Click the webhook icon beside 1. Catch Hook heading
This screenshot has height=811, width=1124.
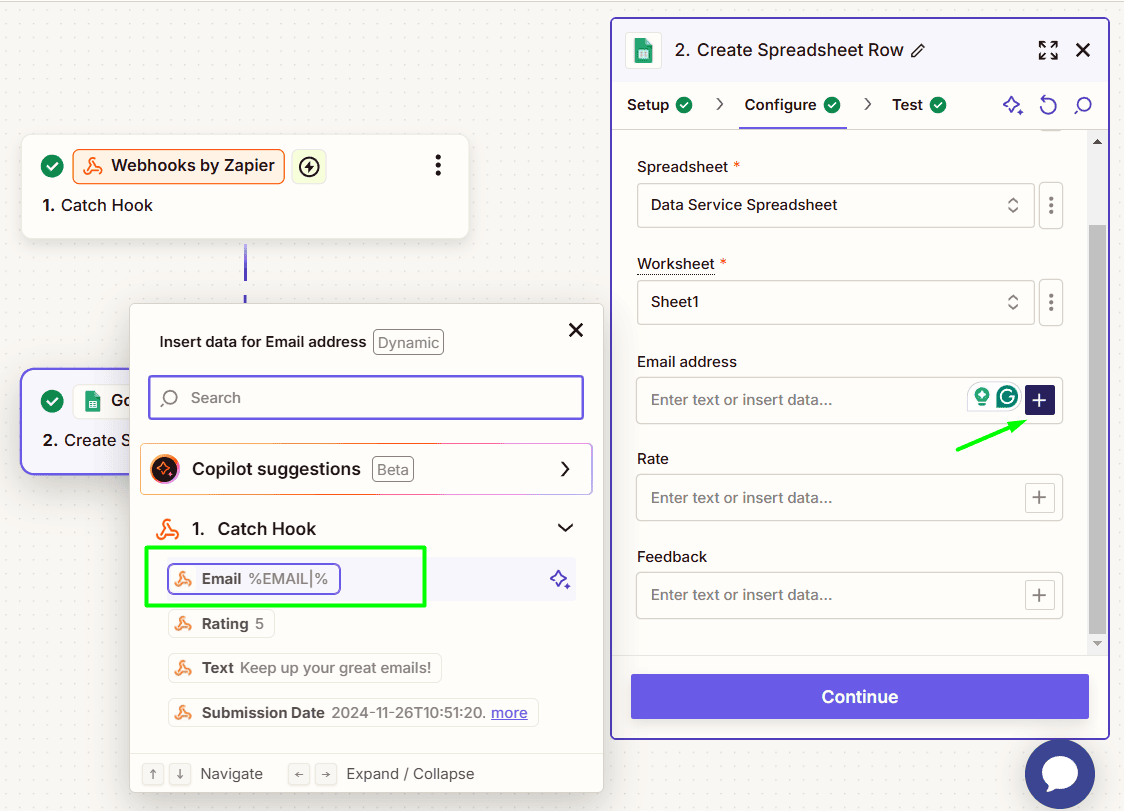click(168, 529)
